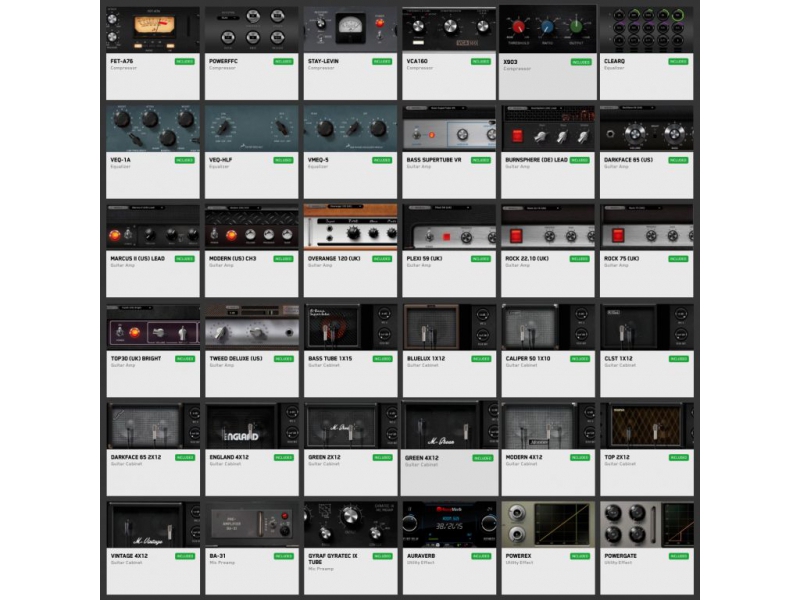Open the Bass Supertube VR amp thumbnail
Image resolution: width=800 pixels, height=600 pixels.
[449, 129]
